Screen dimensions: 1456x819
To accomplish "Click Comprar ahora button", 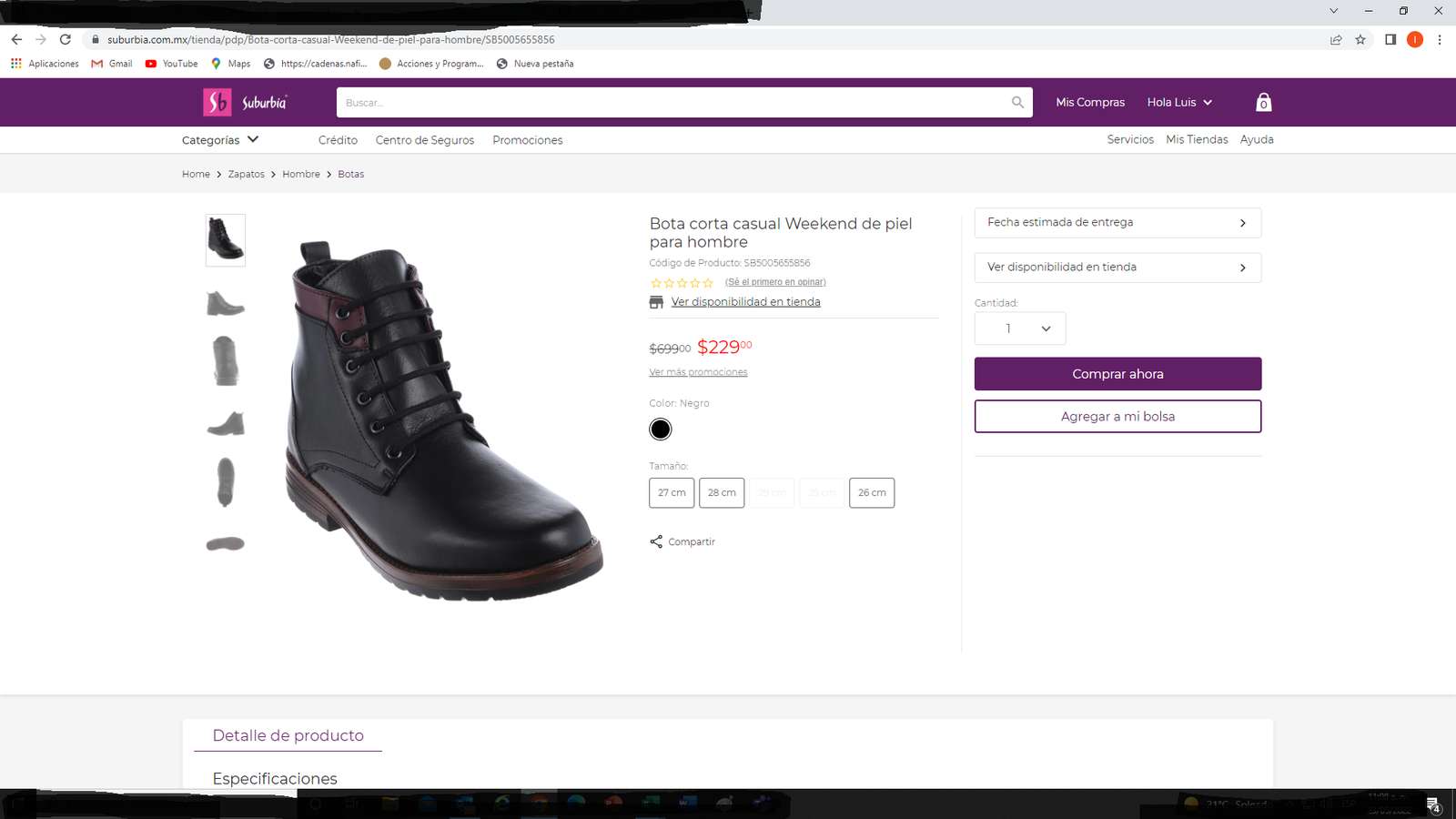I will point(1117,374).
